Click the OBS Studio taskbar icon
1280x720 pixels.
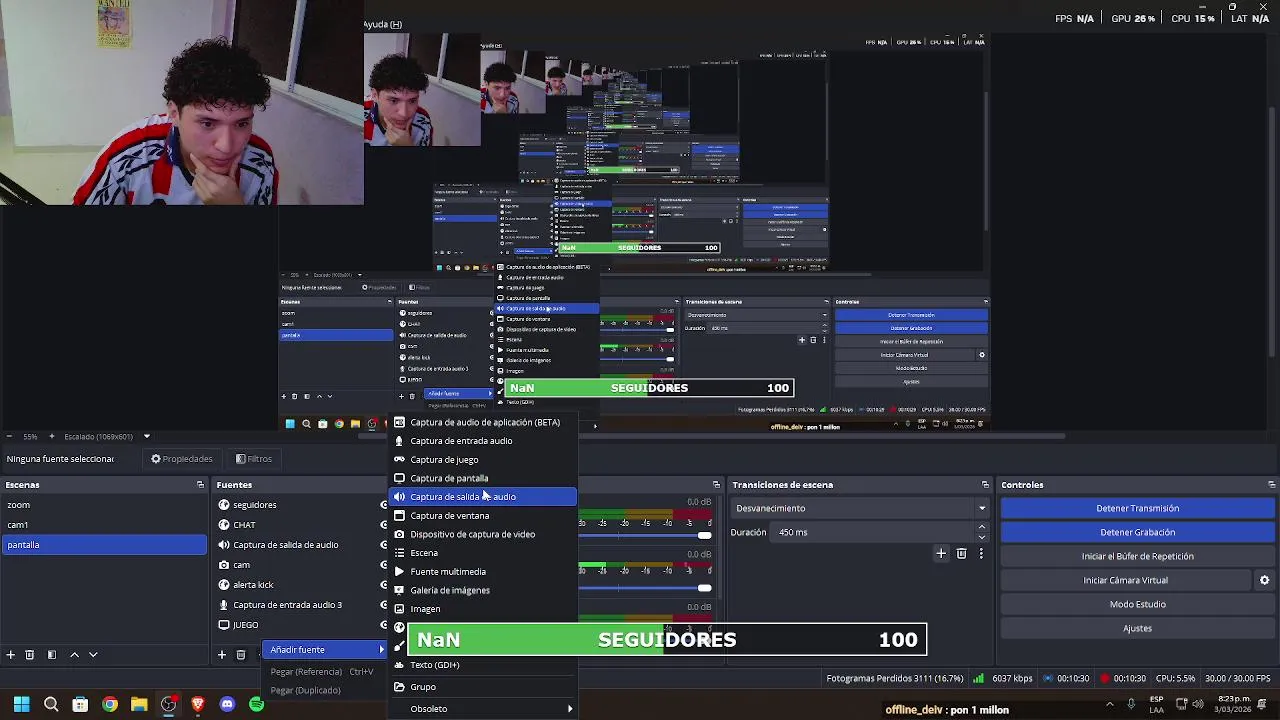coord(168,704)
